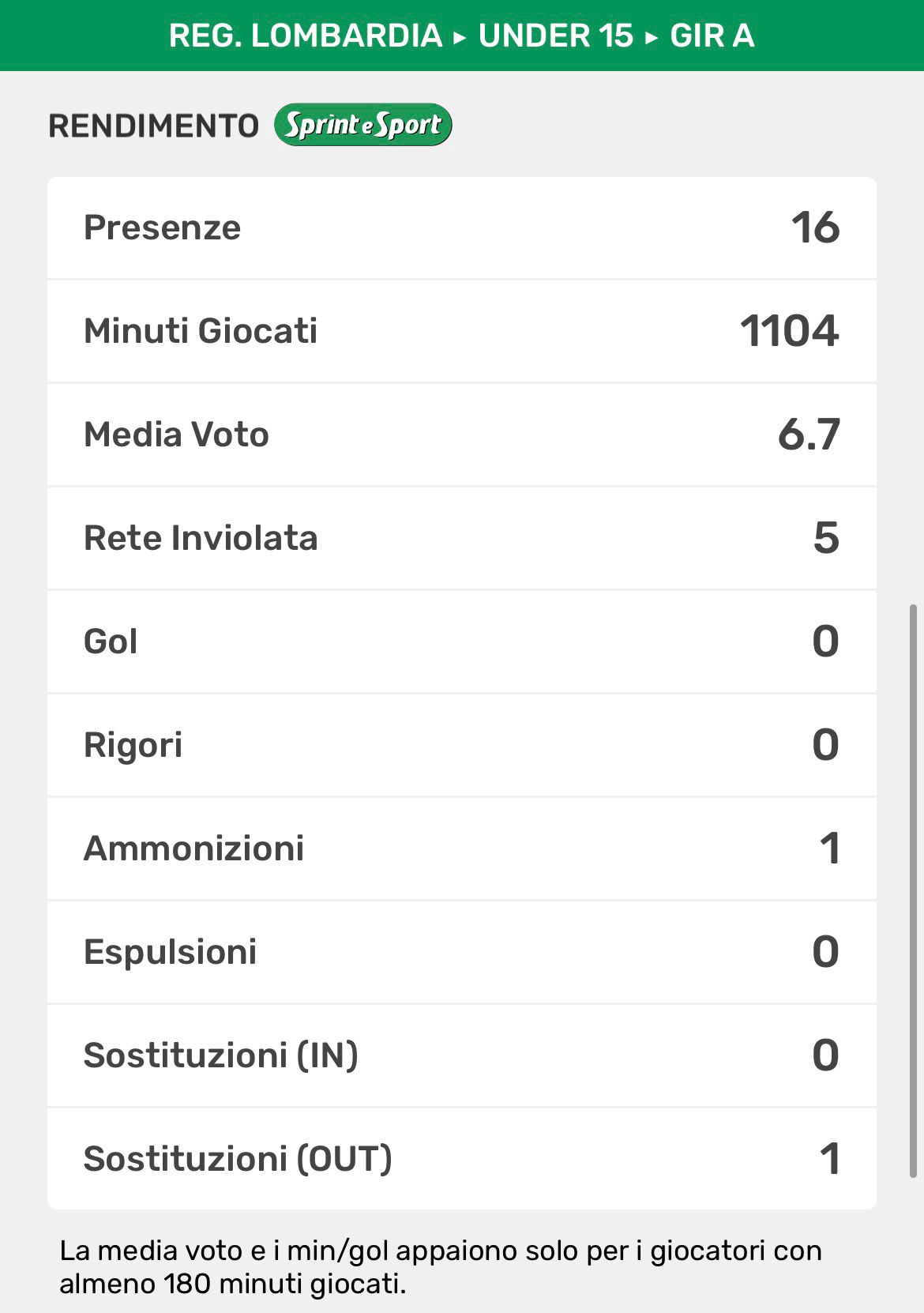924x1313 pixels.
Task: Click the media voto footnote text
Action: [441, 1266]
